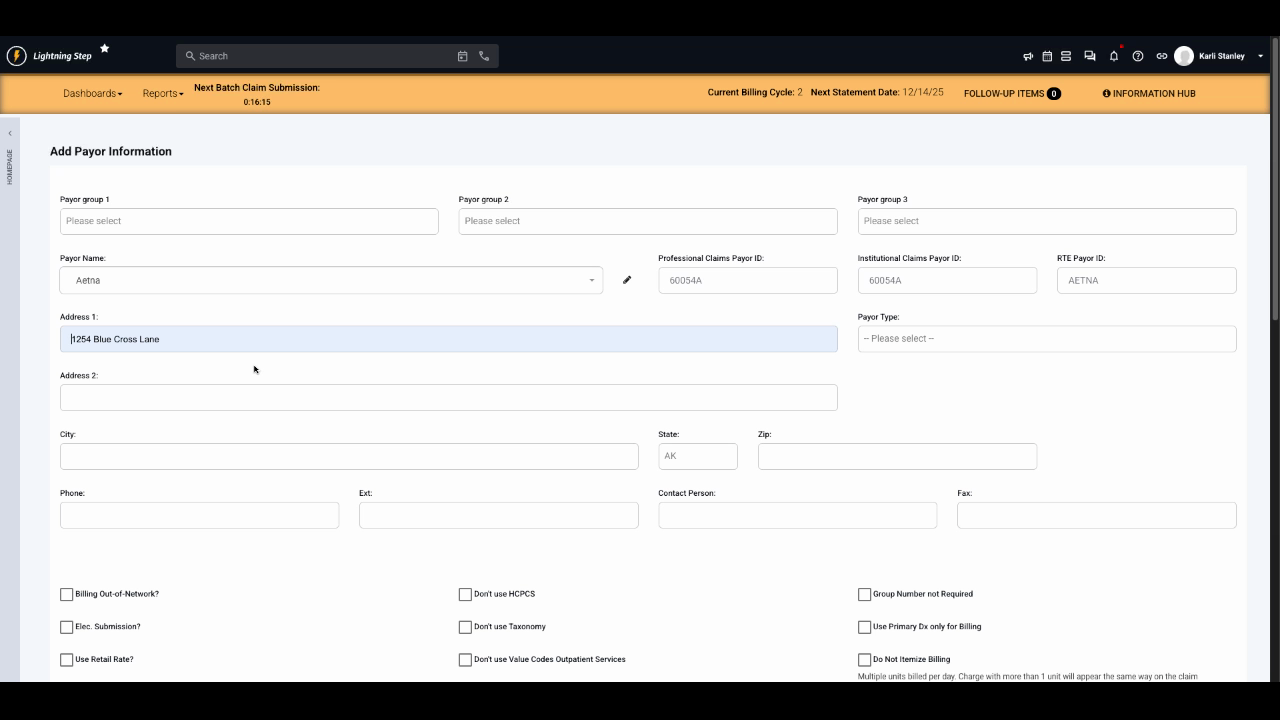The height and width of the screenshot is (720, 1280).
Task: Open the Karli Stanley profile menu
Action: tap(1215, 56)
